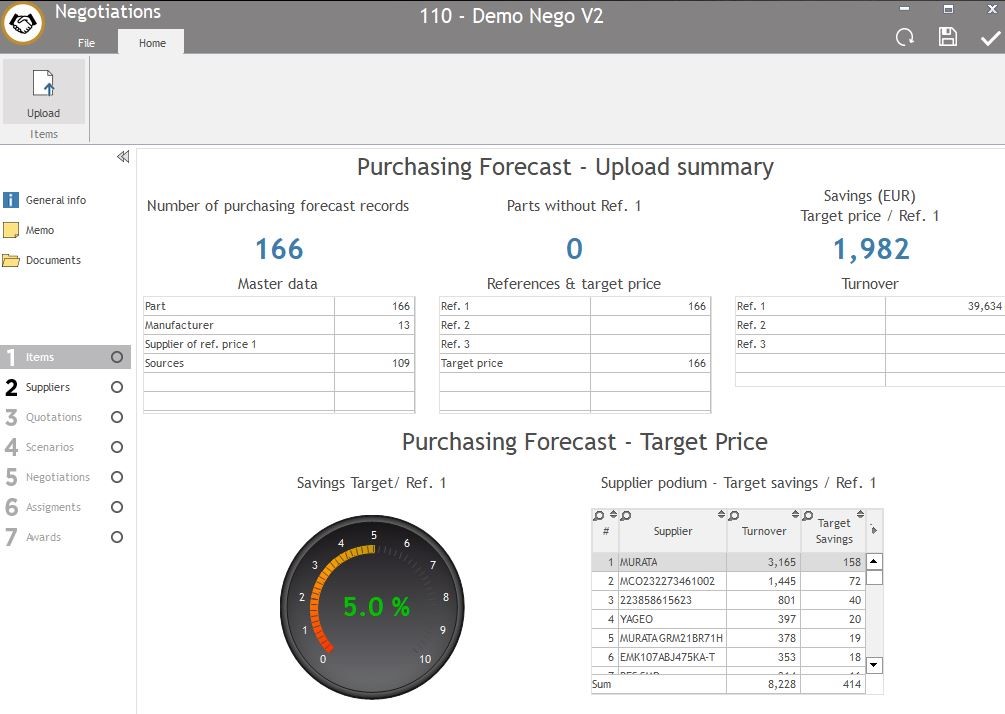Click the handshake application logo
The height and width of the screenshot is (714, 1005).
[23, 22]
